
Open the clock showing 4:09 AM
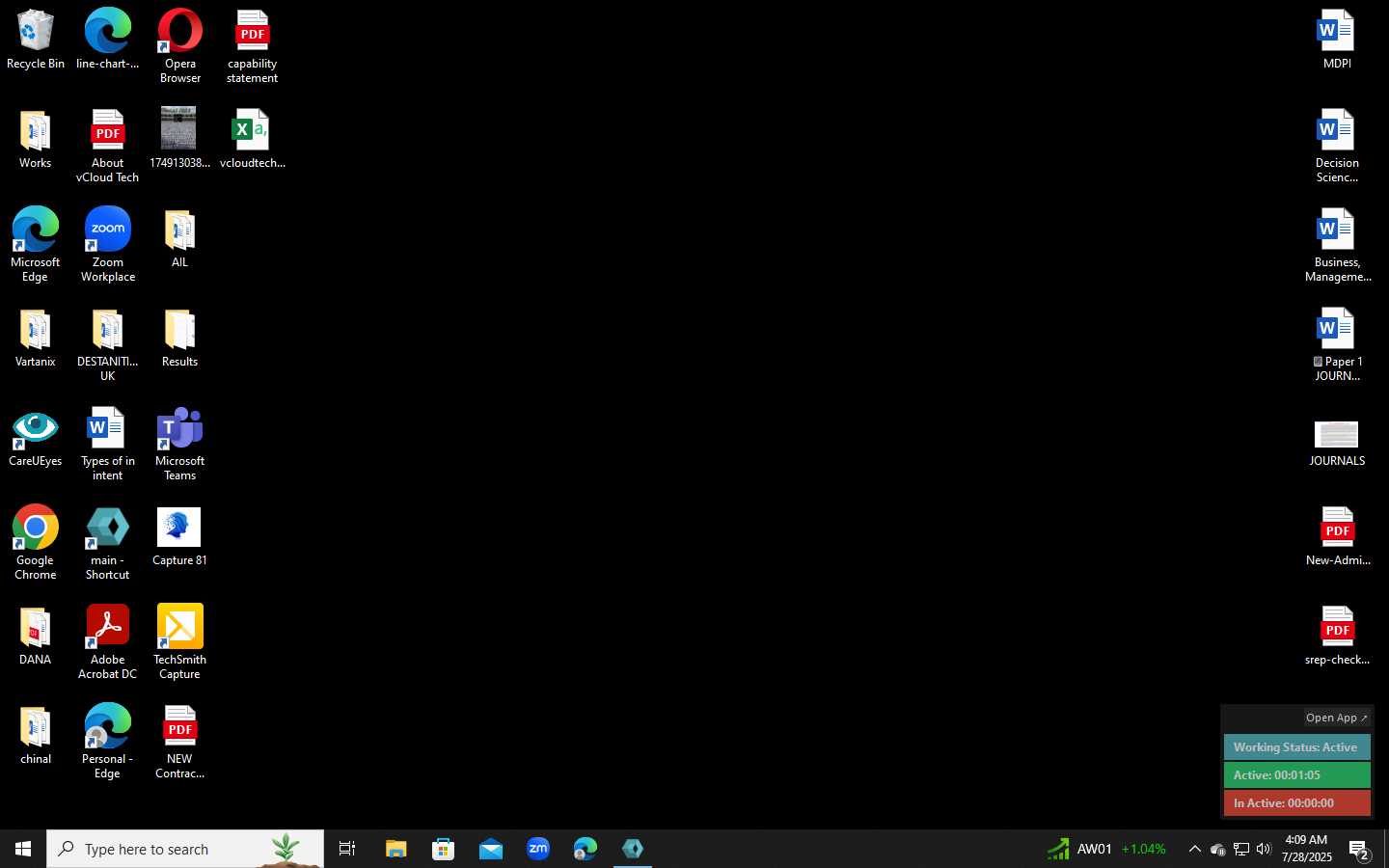[1306, 849]
